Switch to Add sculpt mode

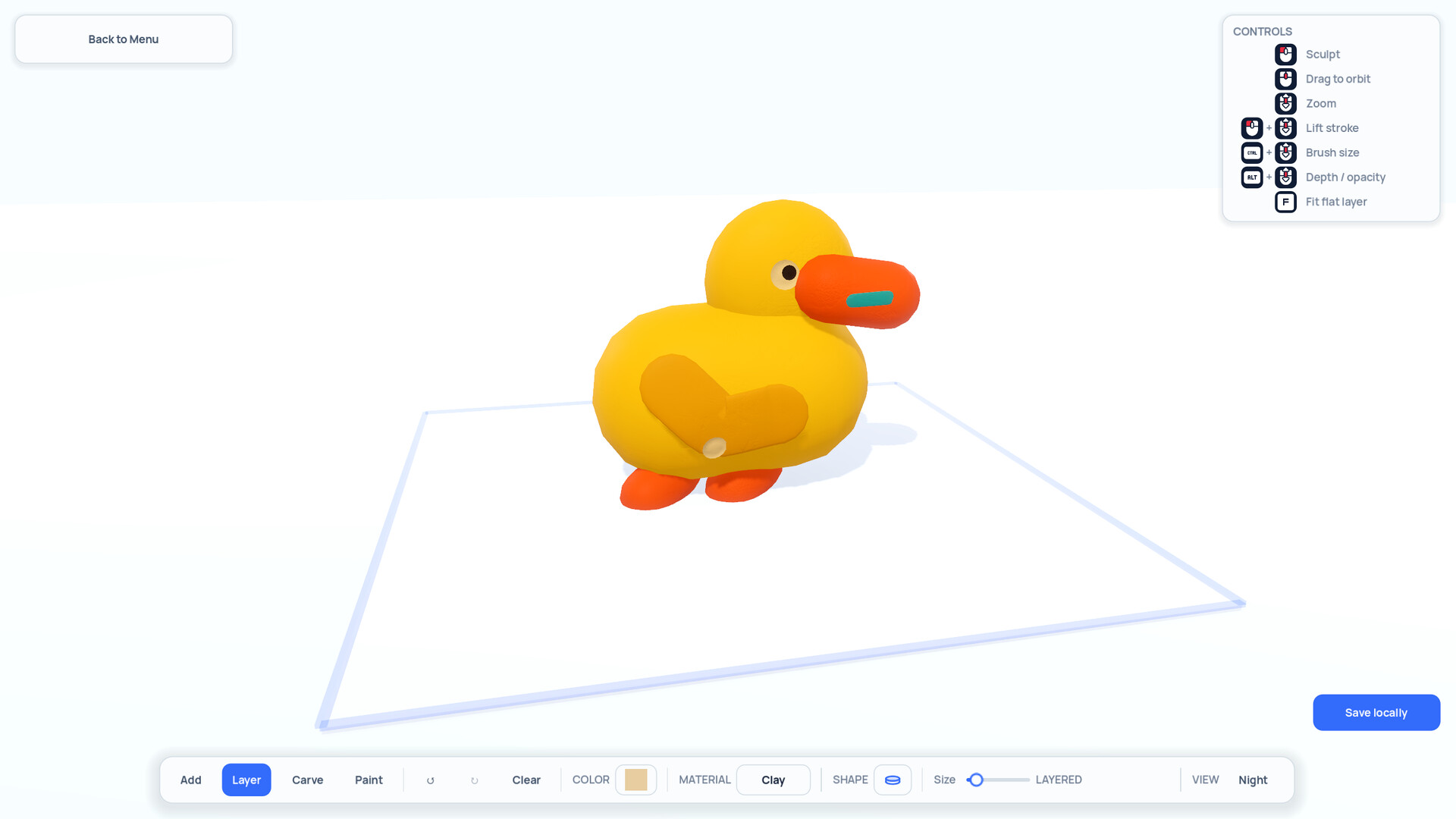point(191,780)
